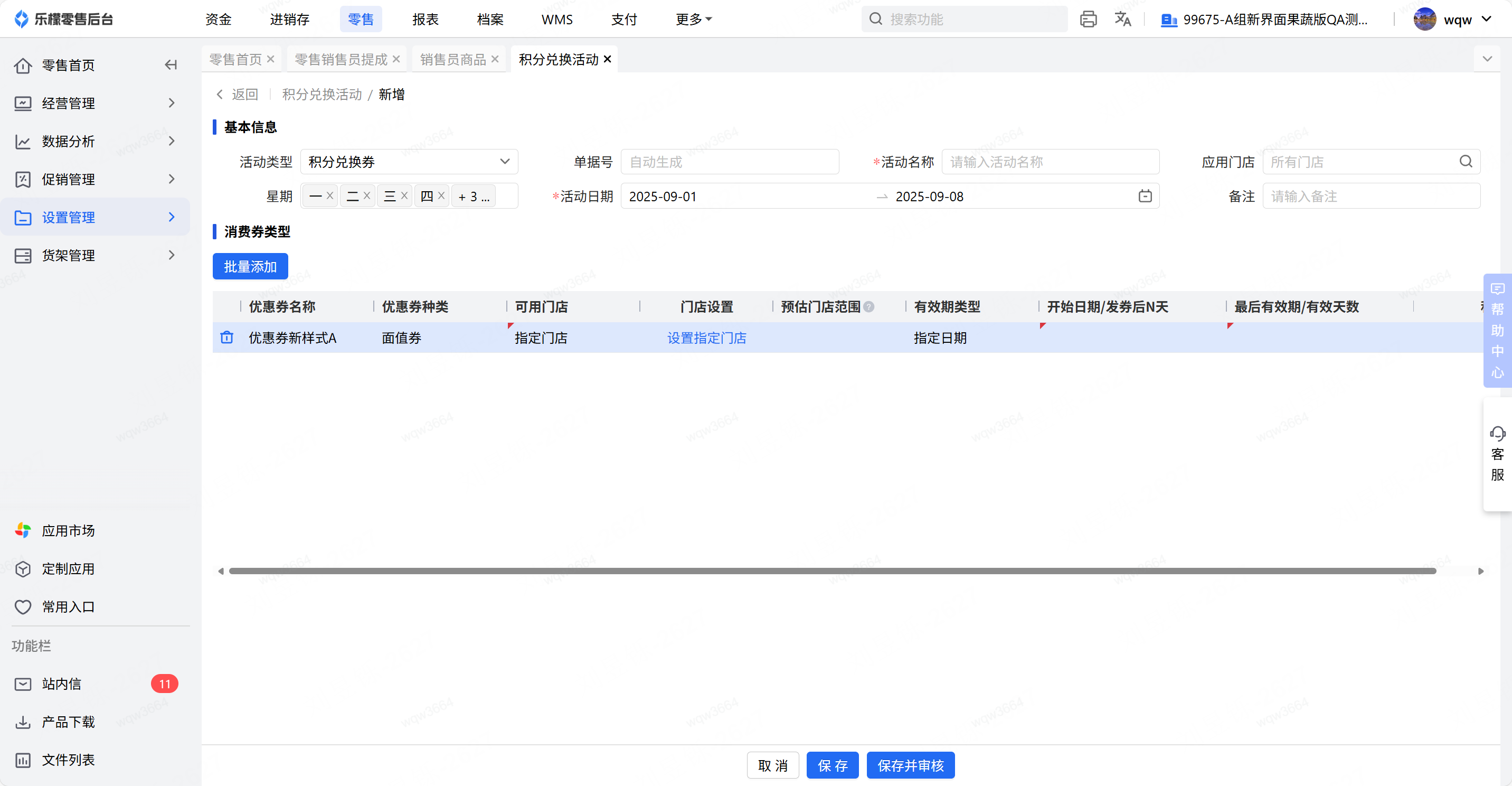Open 应用市场 in the sidebar
Screen dimensions: 1512x786
click(68, 530)
